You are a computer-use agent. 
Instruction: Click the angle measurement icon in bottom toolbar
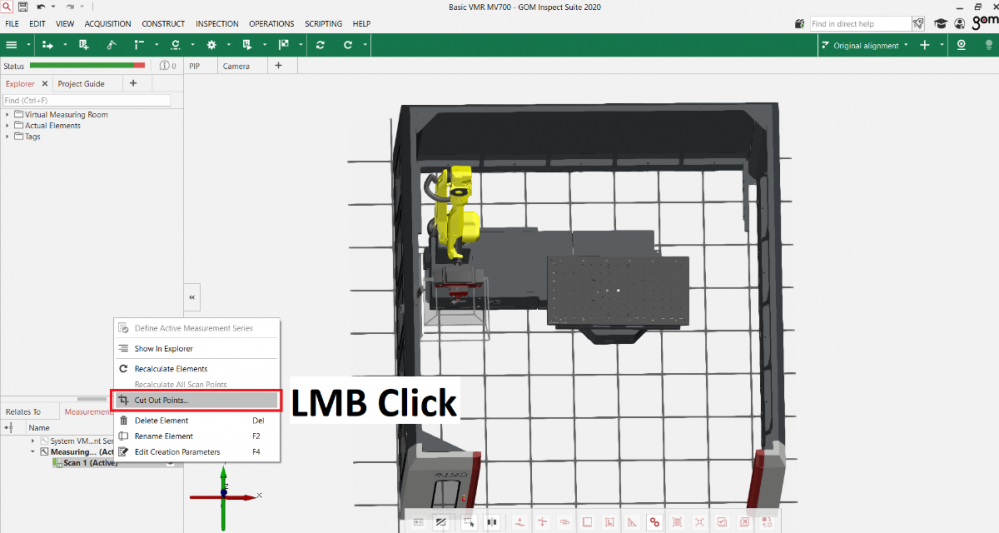(632, 522)
